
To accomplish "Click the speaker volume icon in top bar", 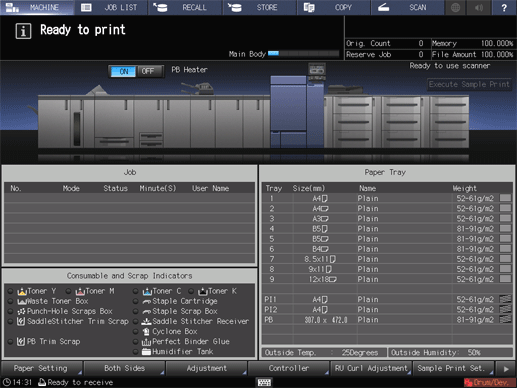I will click(x=479, y=7).
